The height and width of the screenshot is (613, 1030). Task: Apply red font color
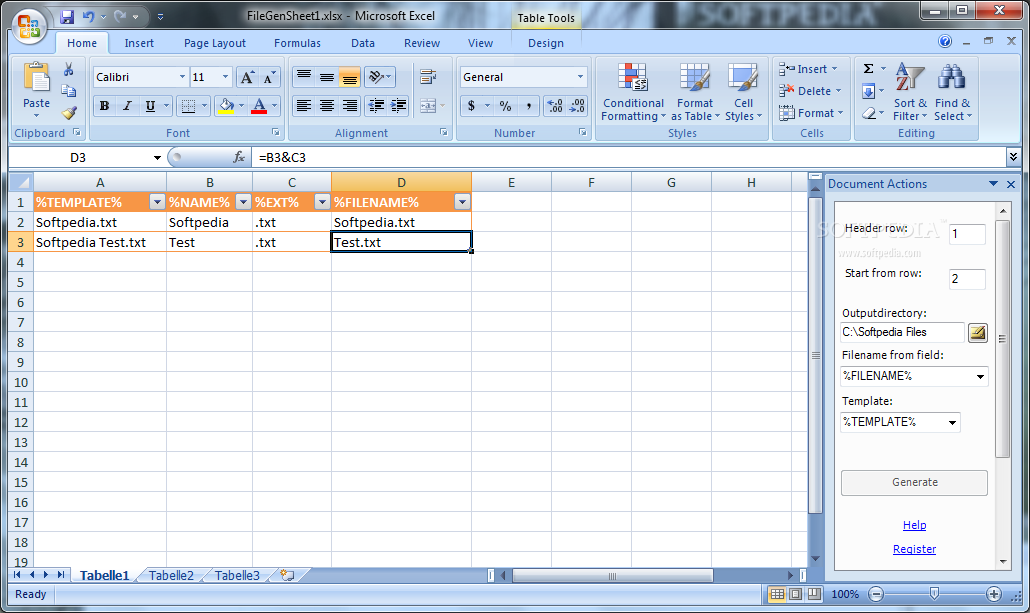259,106
